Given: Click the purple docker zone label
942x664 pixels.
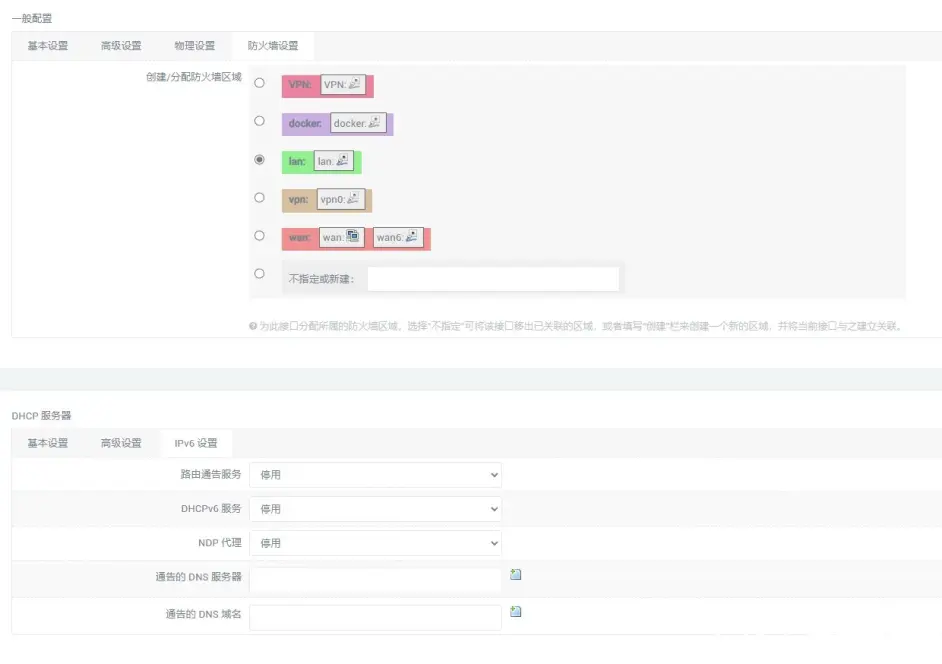Looking at the screenshot, I should 305,123.
